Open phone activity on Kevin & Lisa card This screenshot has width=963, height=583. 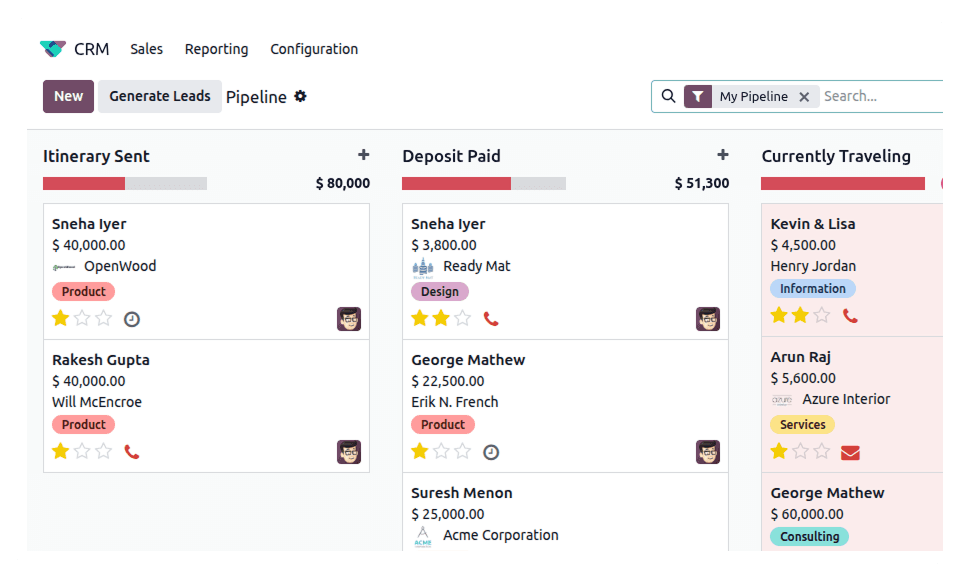pos(850,316)
